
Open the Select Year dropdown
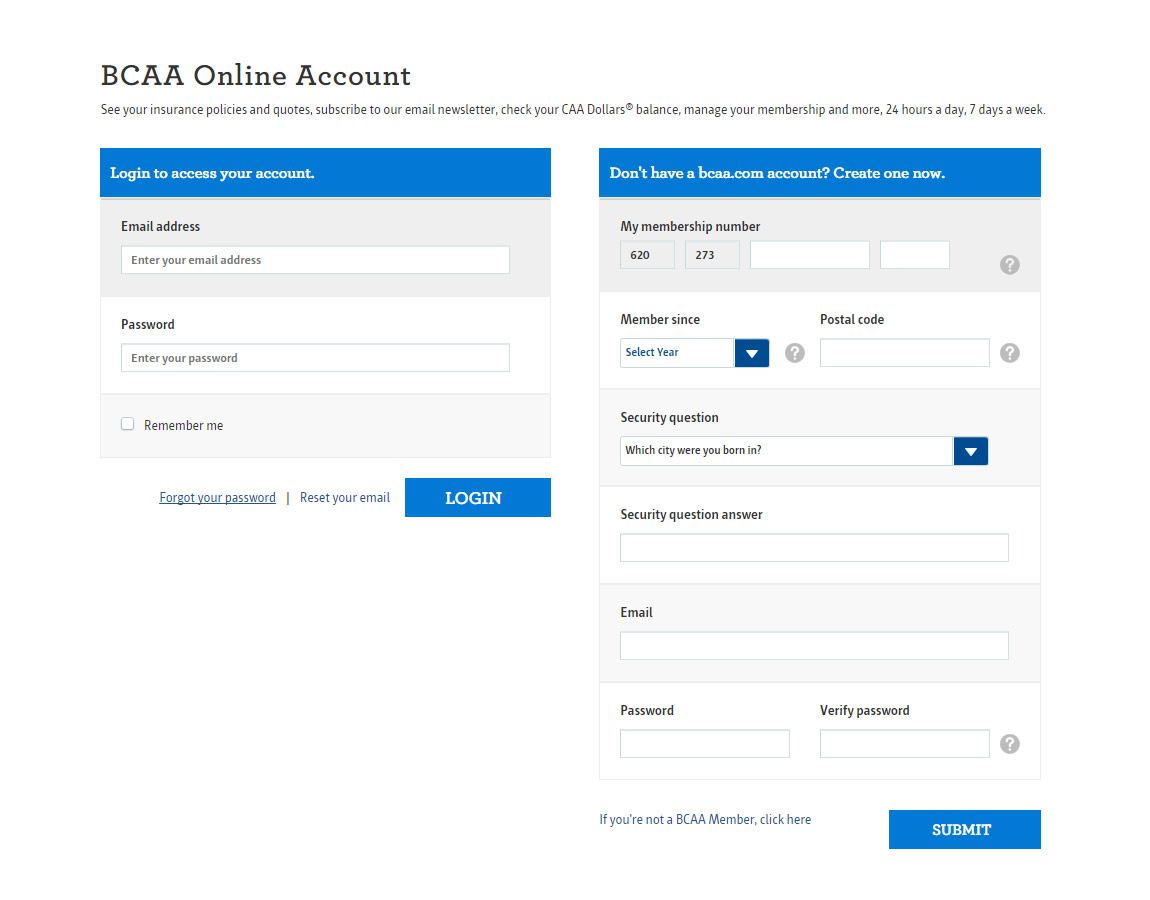(694, 353)
